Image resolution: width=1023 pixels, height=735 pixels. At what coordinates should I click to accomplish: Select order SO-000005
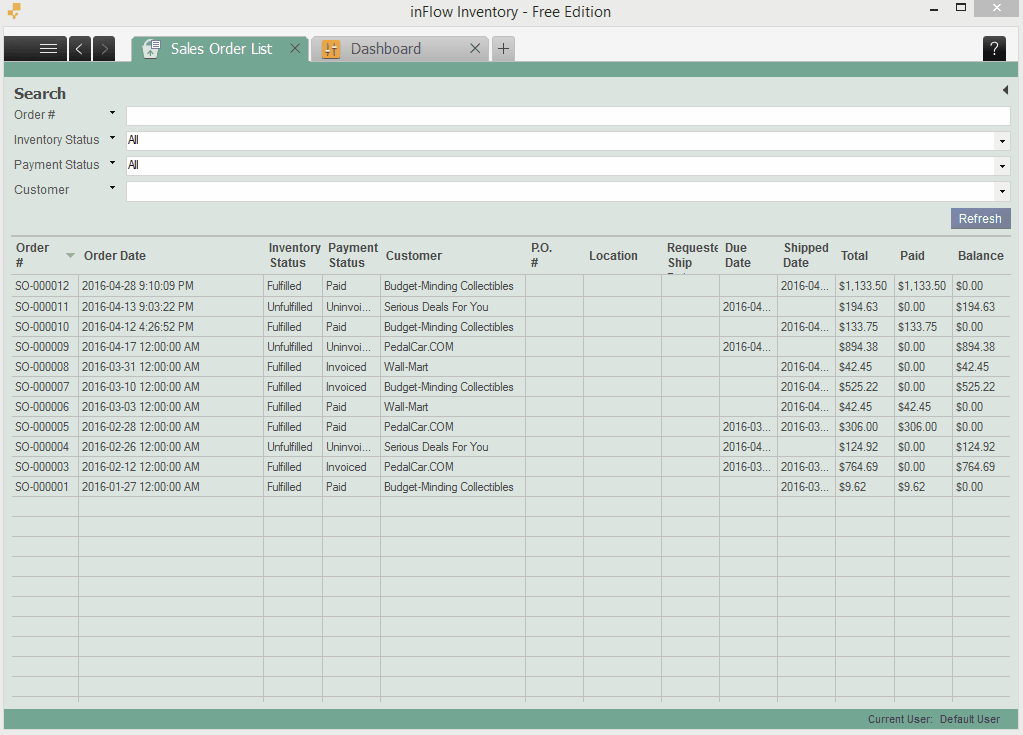[x=42, y=427]
